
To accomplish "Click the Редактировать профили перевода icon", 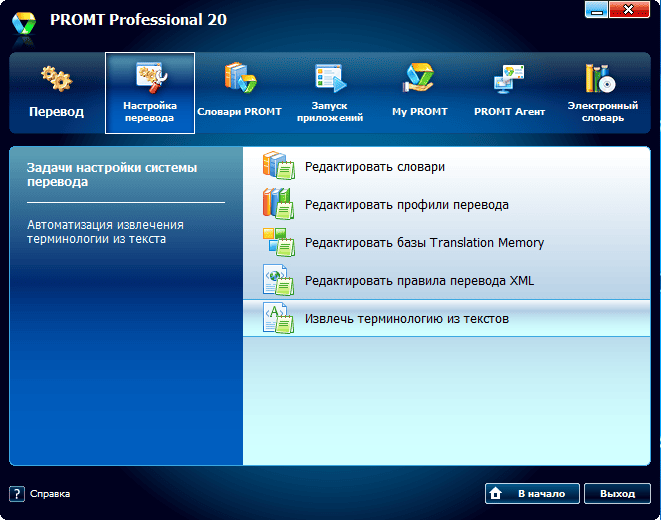I will coord(278,204).
